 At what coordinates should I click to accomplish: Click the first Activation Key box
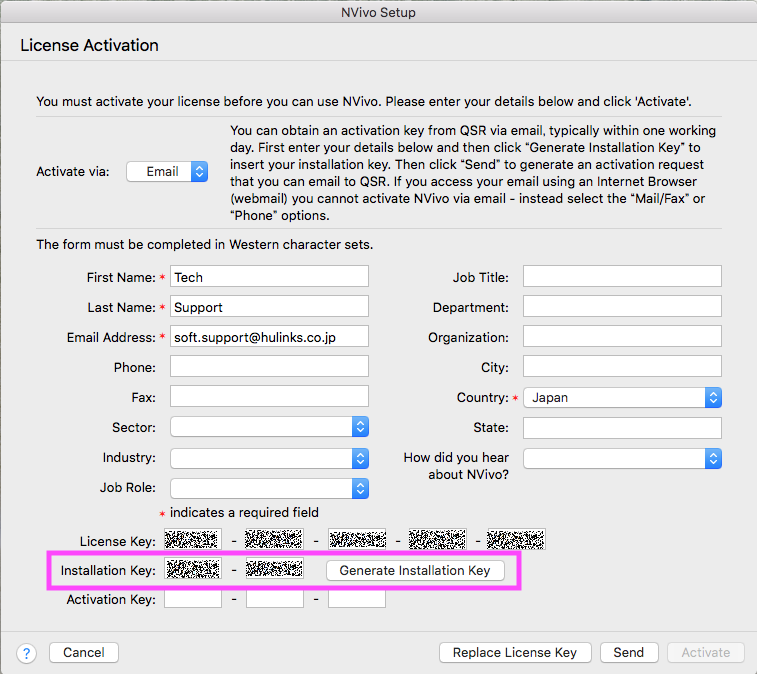click(x=193, y=599)
